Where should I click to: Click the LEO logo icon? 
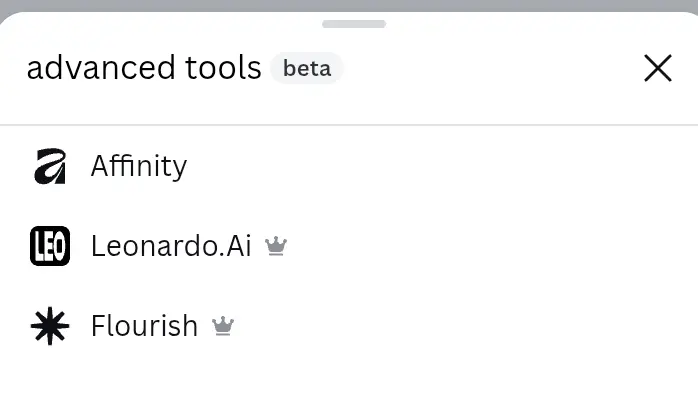point(50,246)
